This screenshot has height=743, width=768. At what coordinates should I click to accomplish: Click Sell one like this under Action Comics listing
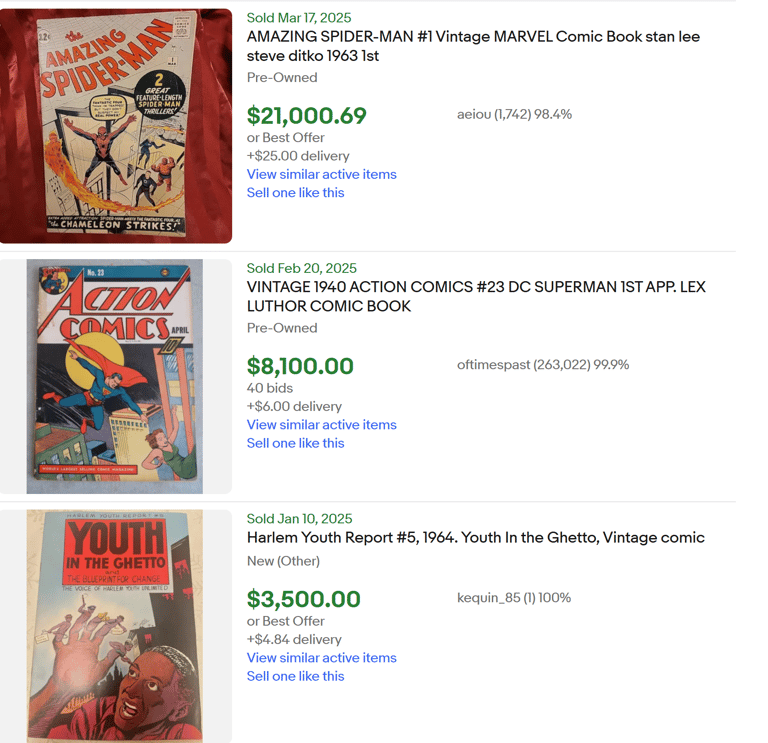pyautogui.click(x=295, y=442)
